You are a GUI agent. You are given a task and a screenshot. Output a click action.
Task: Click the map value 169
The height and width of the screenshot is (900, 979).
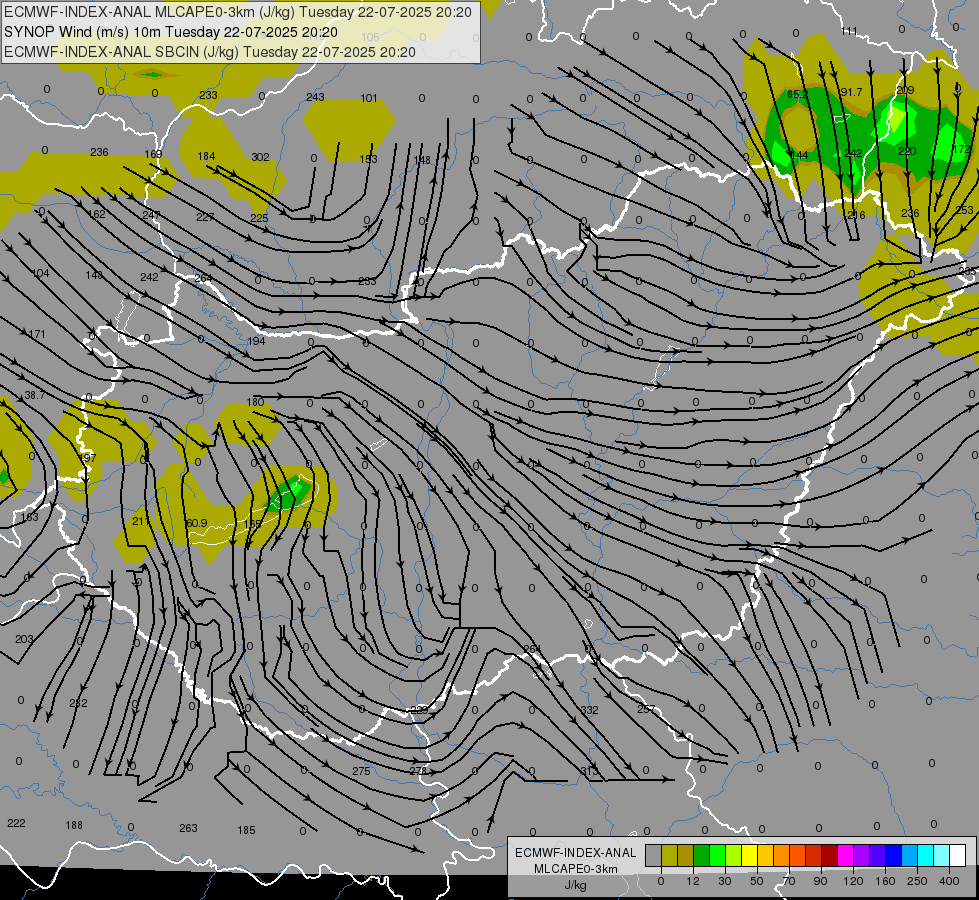pyautogui.click(x=153, y=154)
